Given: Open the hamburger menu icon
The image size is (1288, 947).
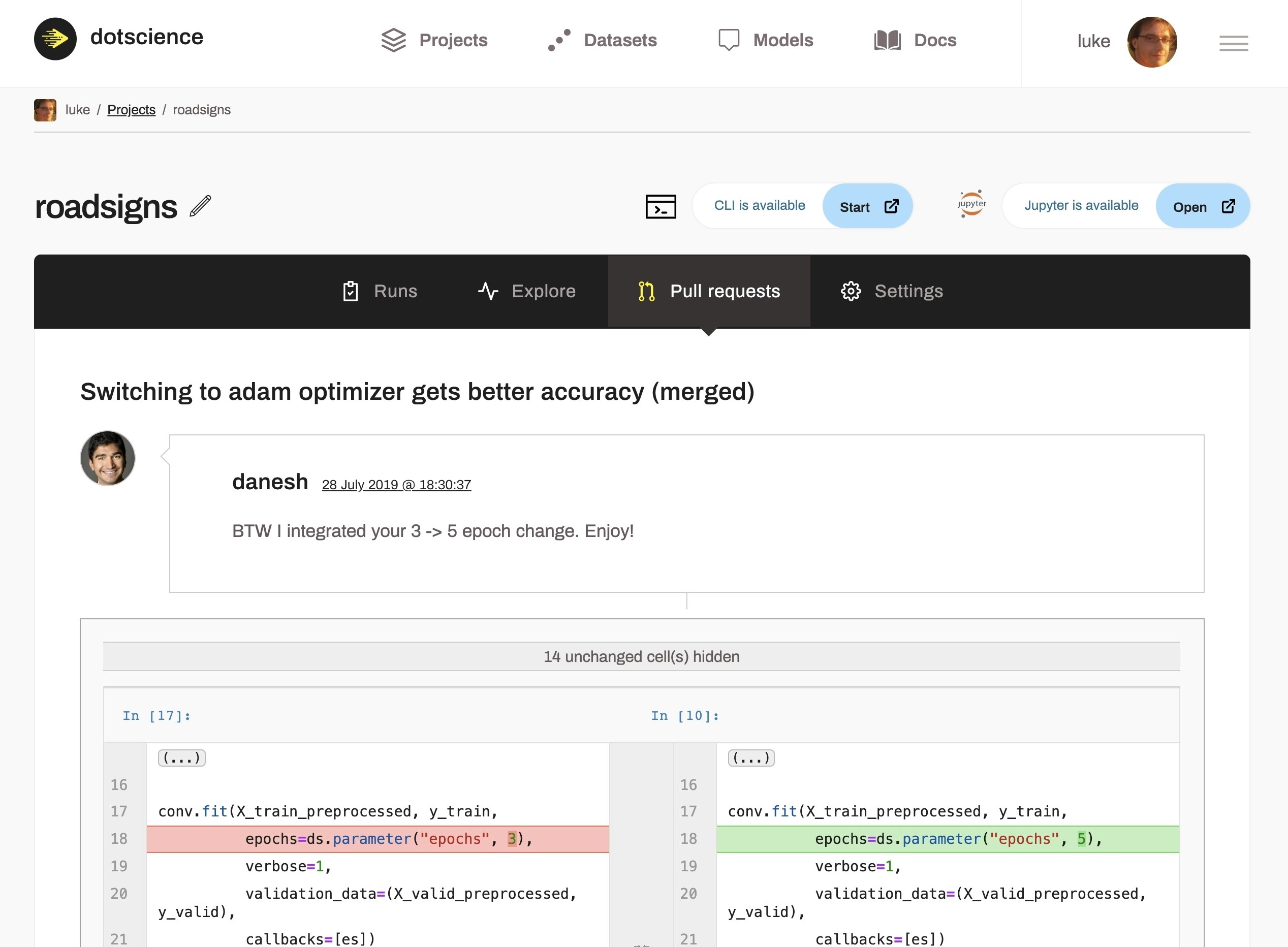Looking at the screenshot, I should [x=1234, y=43].
